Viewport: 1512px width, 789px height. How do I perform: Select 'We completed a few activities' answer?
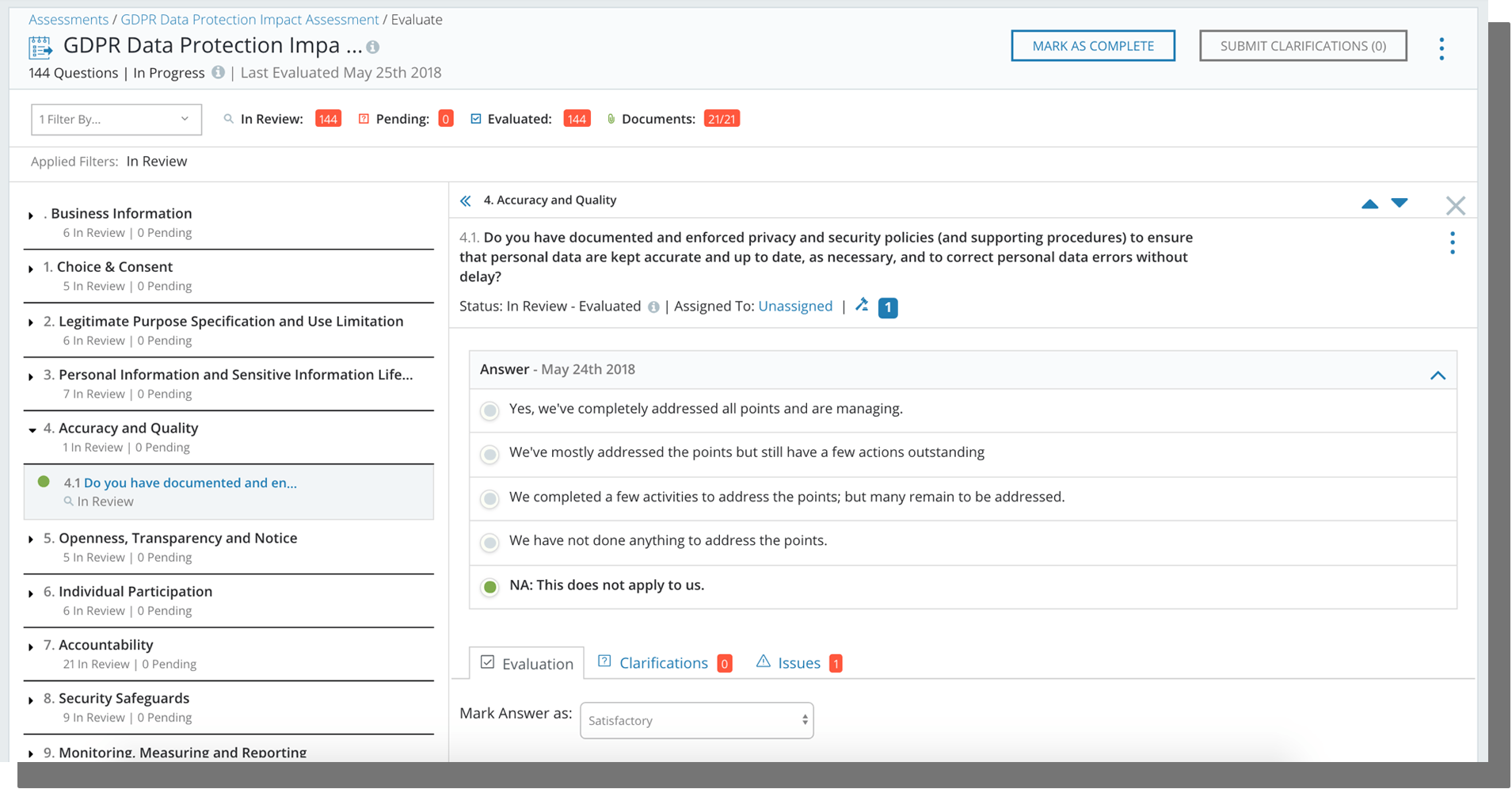point(490,498)
